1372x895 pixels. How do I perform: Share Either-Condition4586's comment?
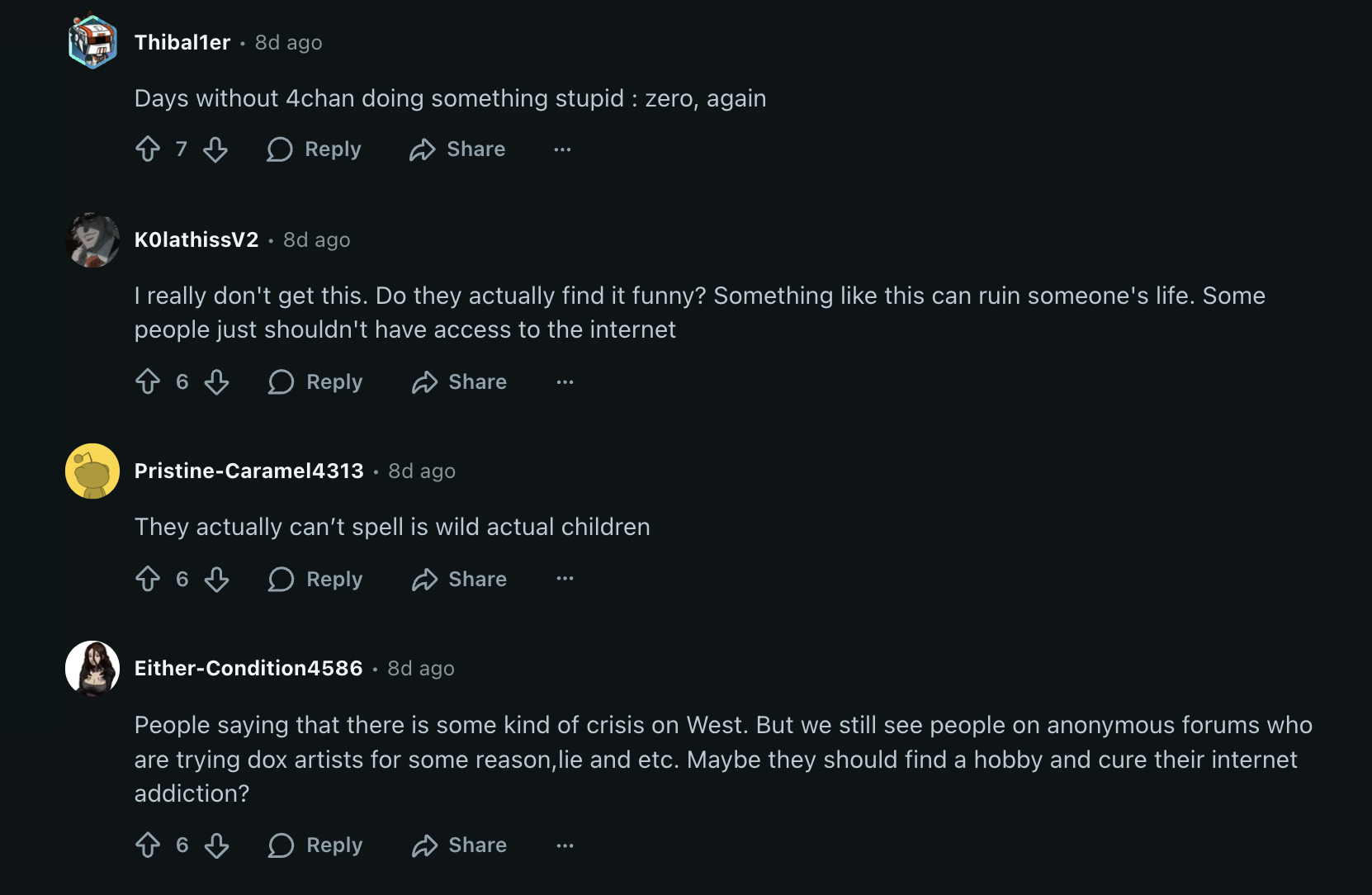pos(460,845)
